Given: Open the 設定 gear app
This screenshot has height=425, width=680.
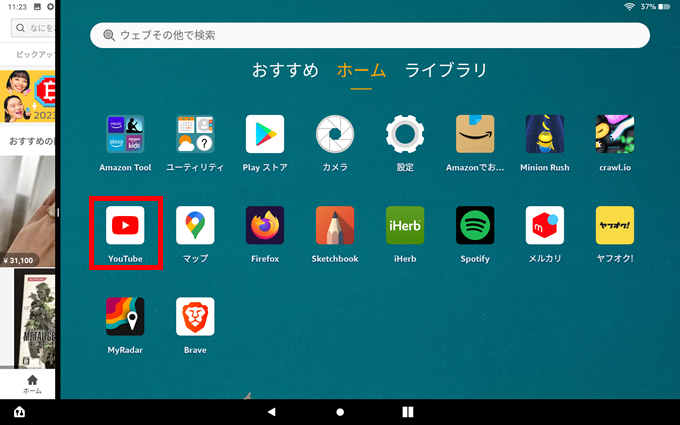Looking at the screenshot, I should coord(405,134).
